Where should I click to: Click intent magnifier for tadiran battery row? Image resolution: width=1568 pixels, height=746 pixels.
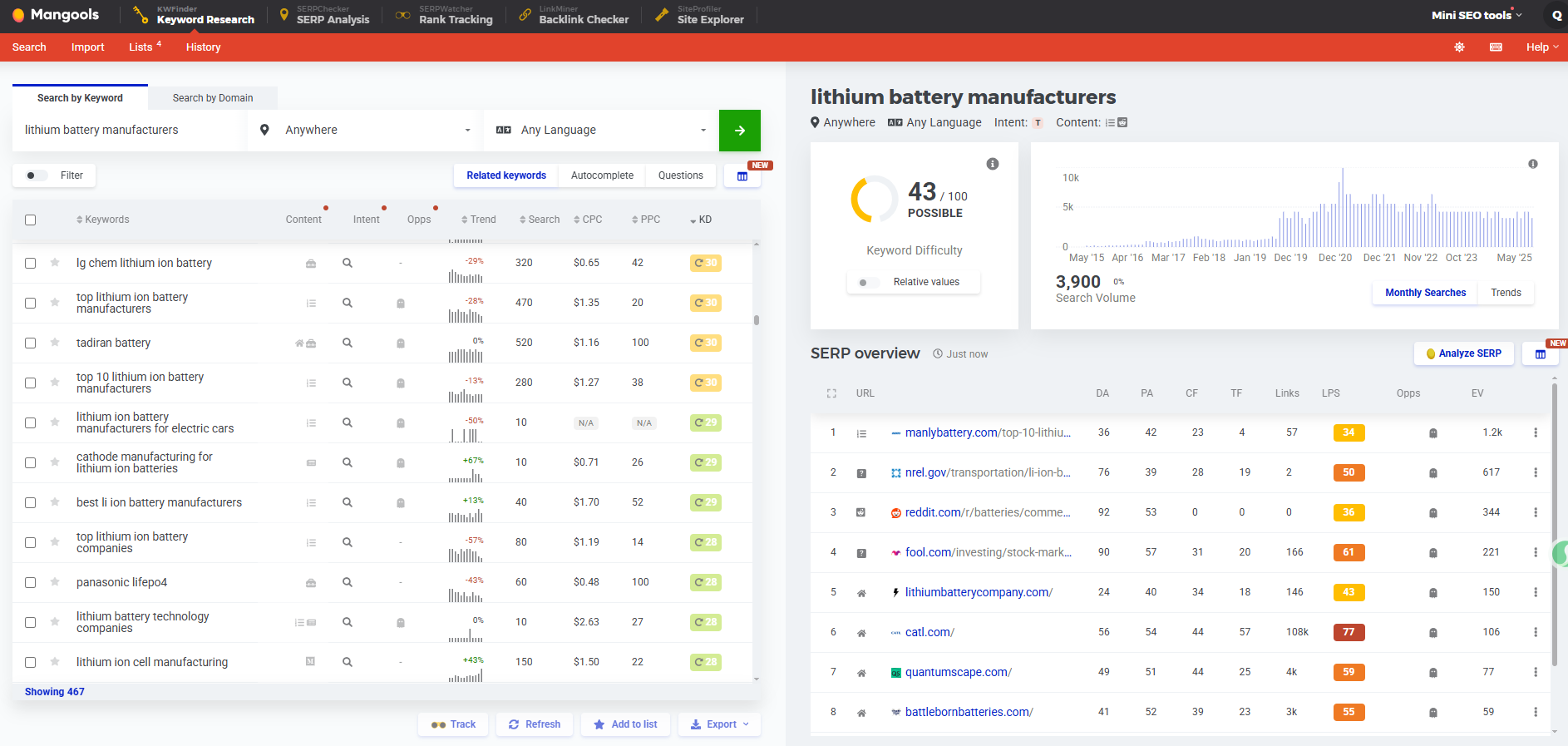click(x=348, y=343)
